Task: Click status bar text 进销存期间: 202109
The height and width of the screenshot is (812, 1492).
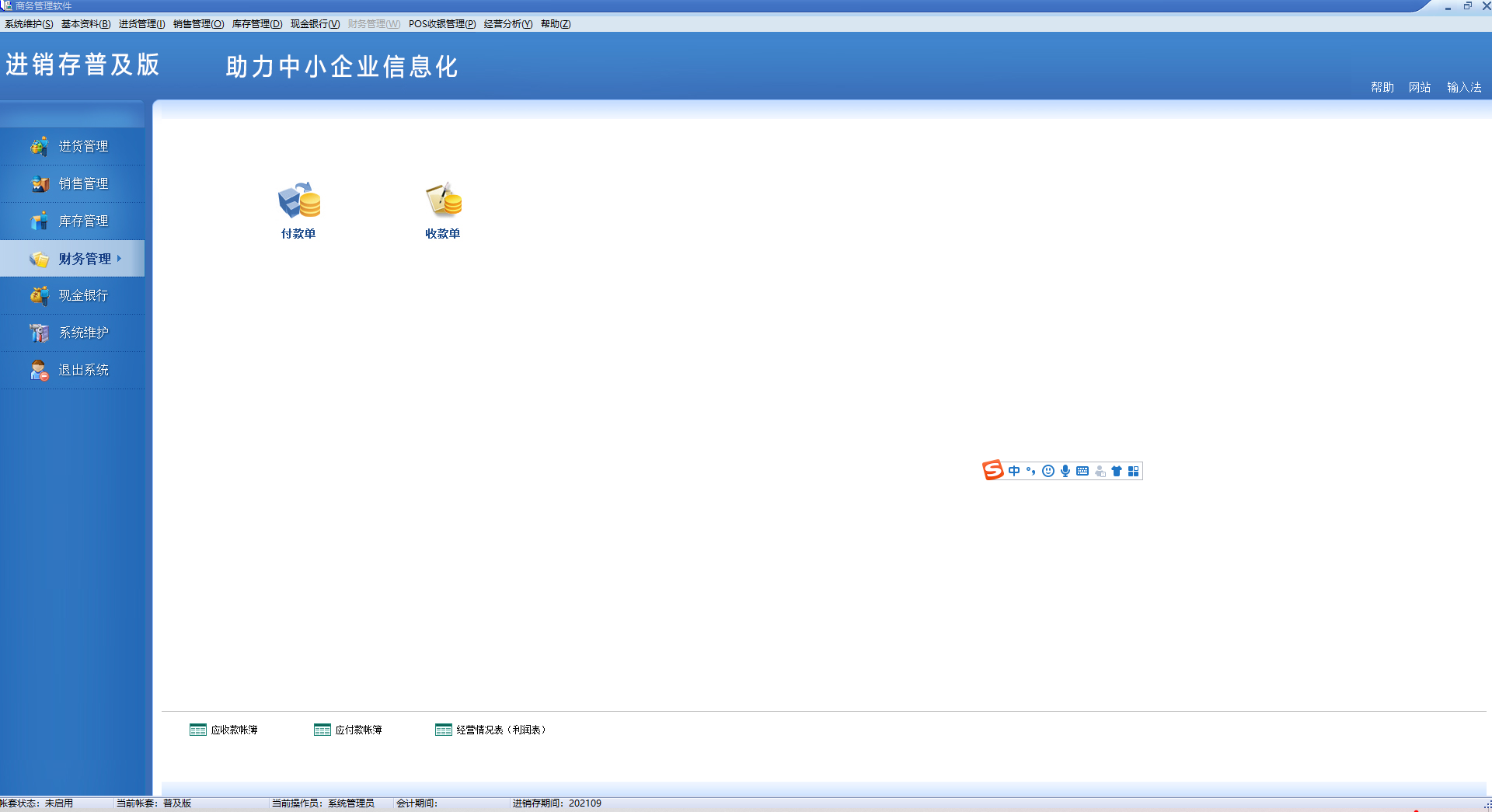Action: tap(557, 803)
